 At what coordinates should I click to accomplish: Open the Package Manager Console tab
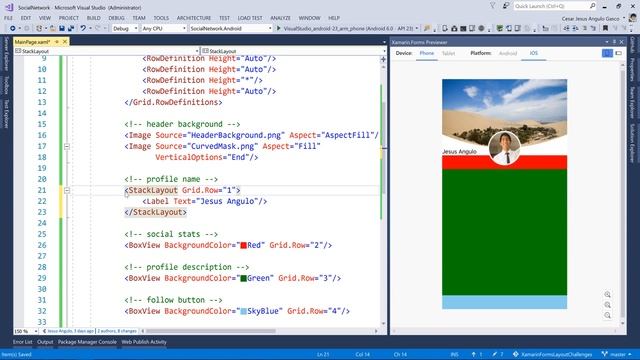click(x=87, y=342)
